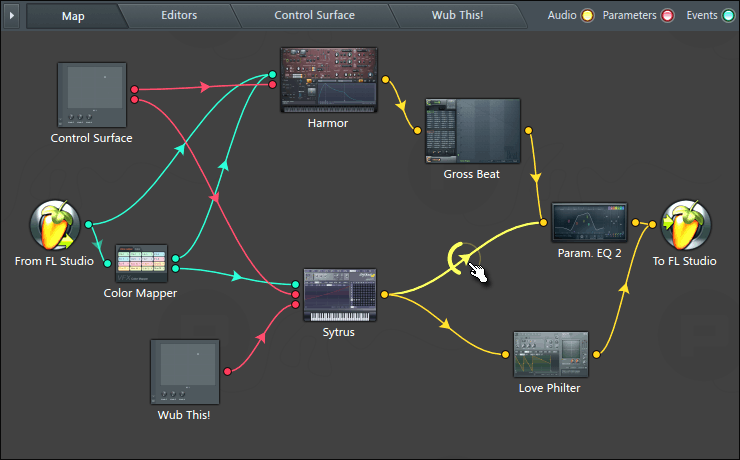This screenshot has height=460, width=740.
Task: Toggle Parameters connections visibility
Action: click(x=668, y=16)
